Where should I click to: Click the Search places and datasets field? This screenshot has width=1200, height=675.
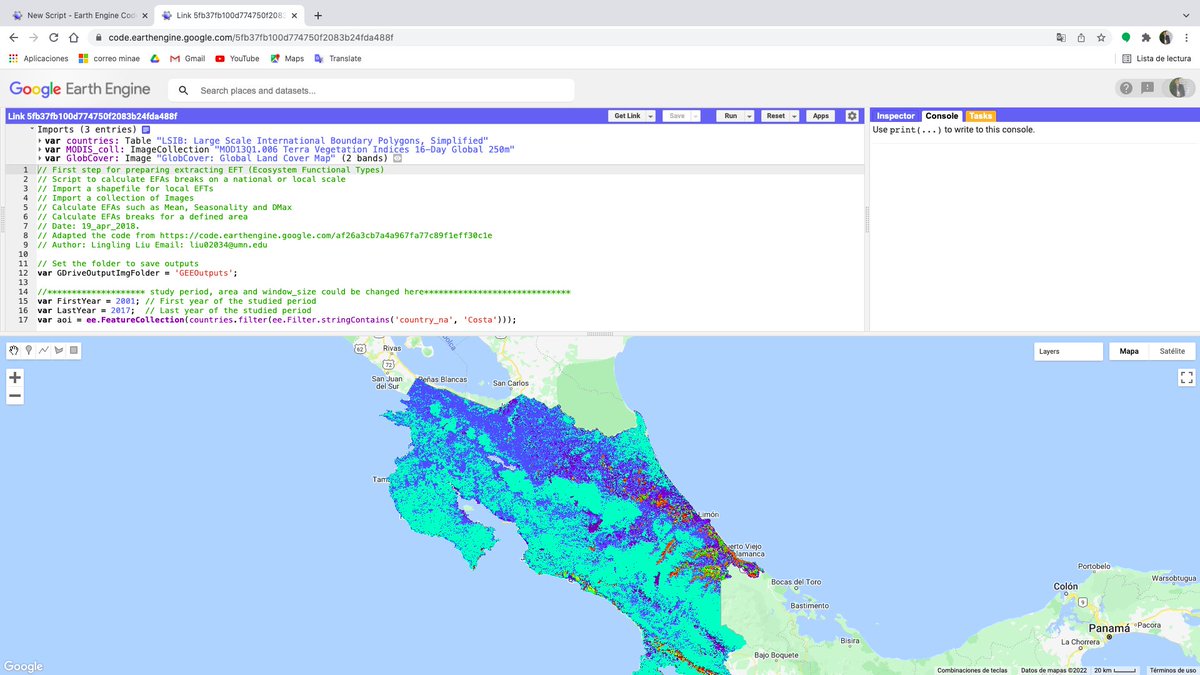(372, 90)
